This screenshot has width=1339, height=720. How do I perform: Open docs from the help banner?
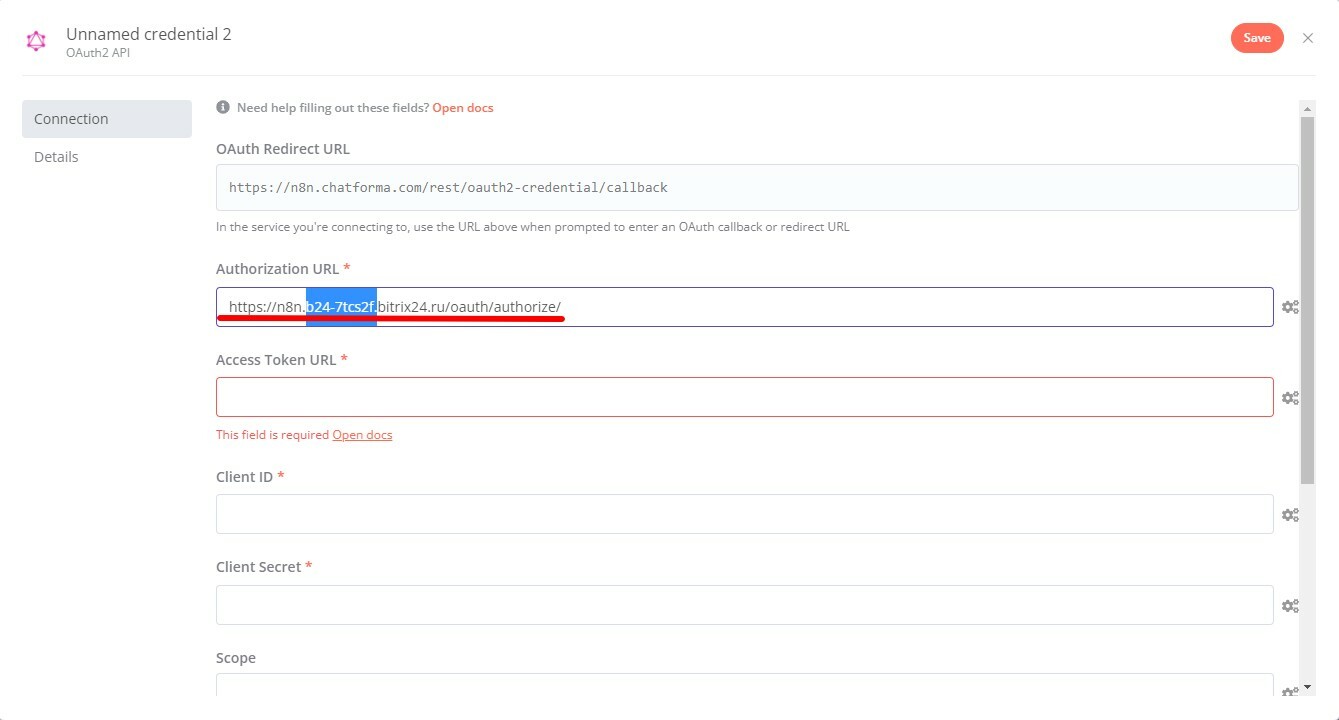[463, 107]
